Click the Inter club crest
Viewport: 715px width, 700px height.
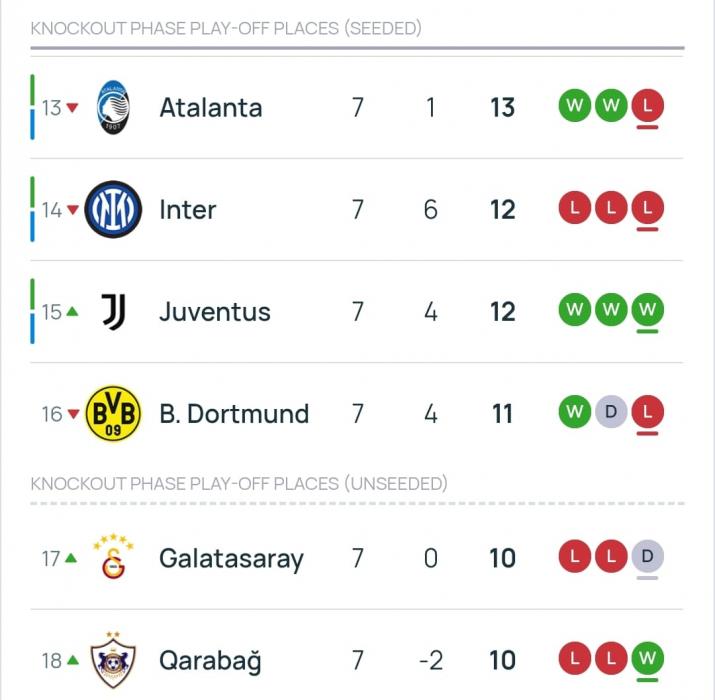113,210
